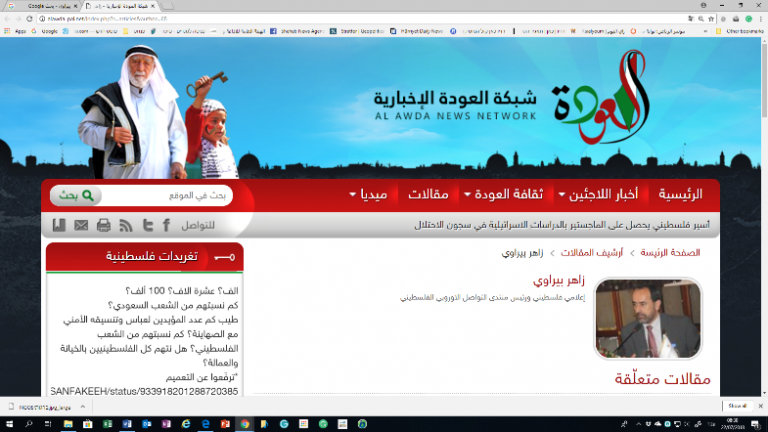Open PowerPoint from the taskbar
768x432 pixels.
point(225,424)
